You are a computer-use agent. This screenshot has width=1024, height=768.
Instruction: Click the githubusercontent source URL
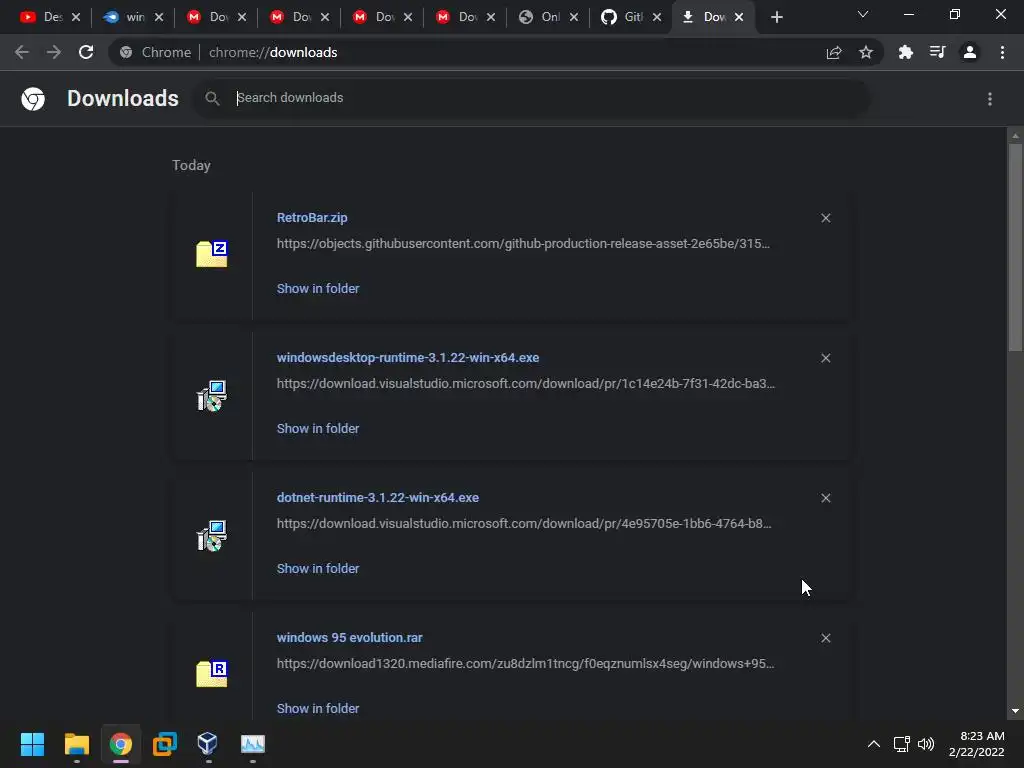523,244
